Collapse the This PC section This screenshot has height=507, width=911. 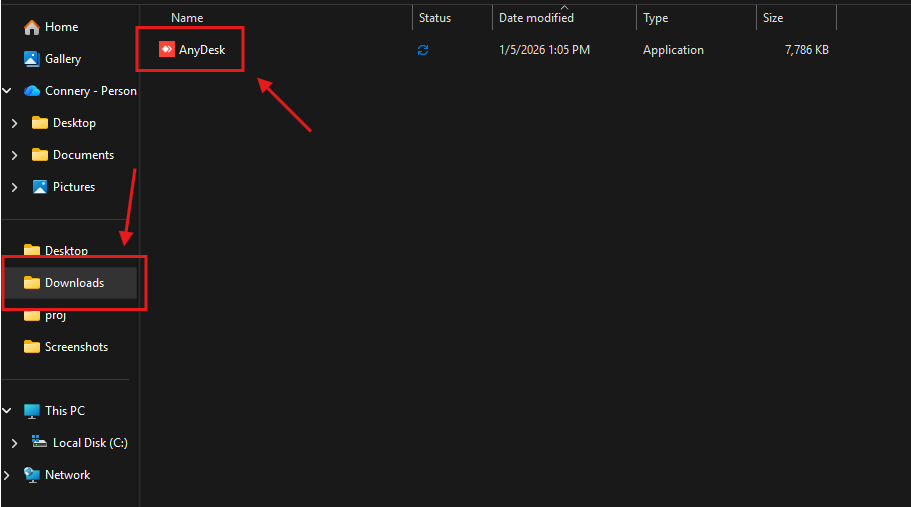(x=7, y=411)
